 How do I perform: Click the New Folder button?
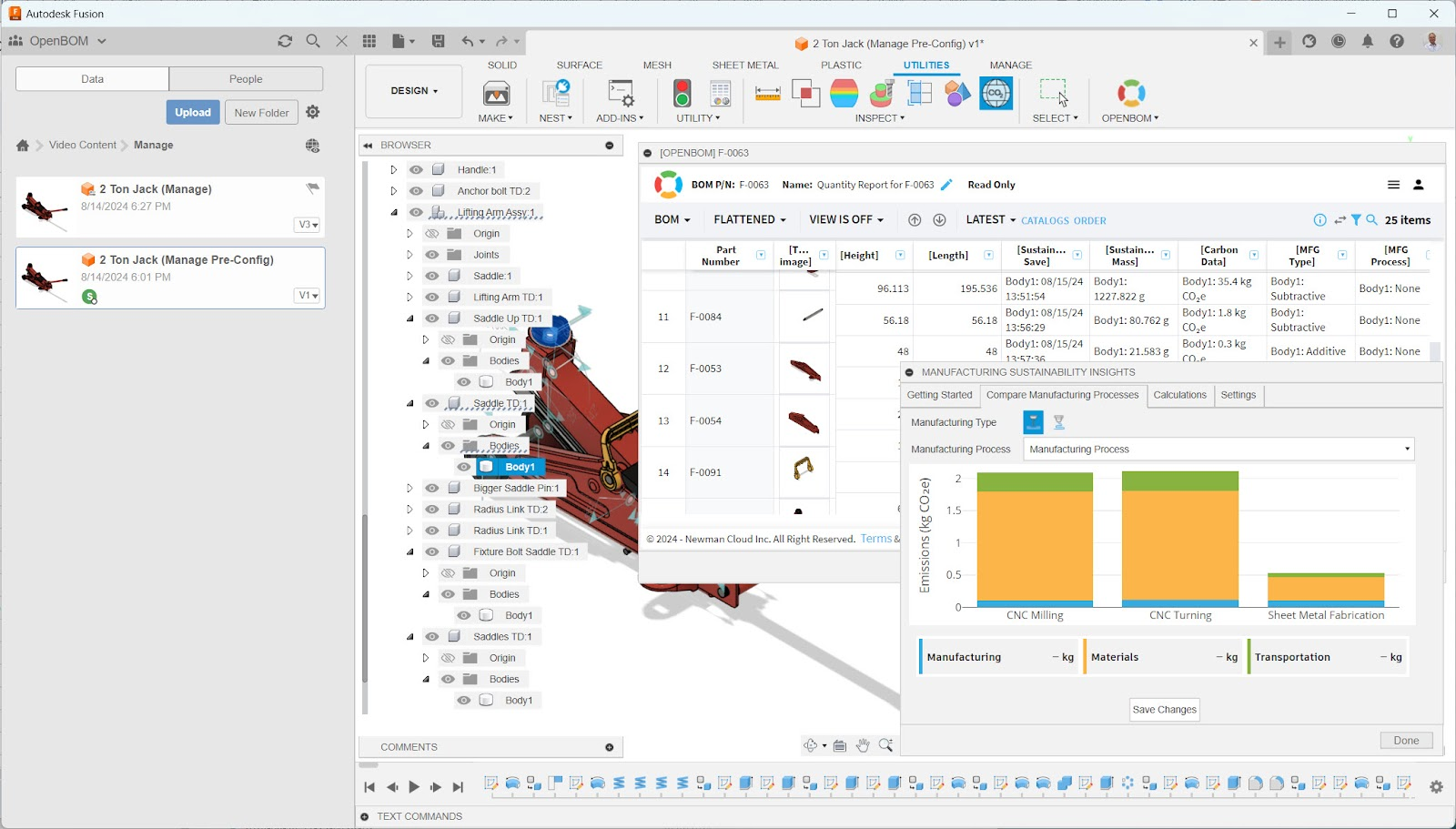[x=261, y=113]
